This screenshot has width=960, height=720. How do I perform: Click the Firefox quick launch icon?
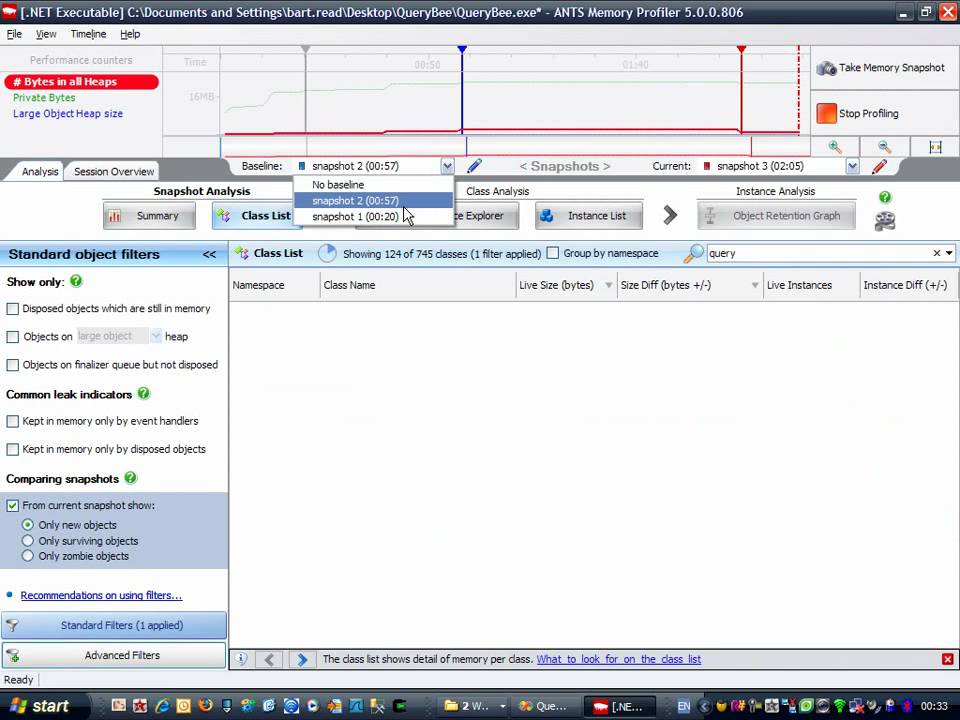pyautogui.click(x=205, y=706)
